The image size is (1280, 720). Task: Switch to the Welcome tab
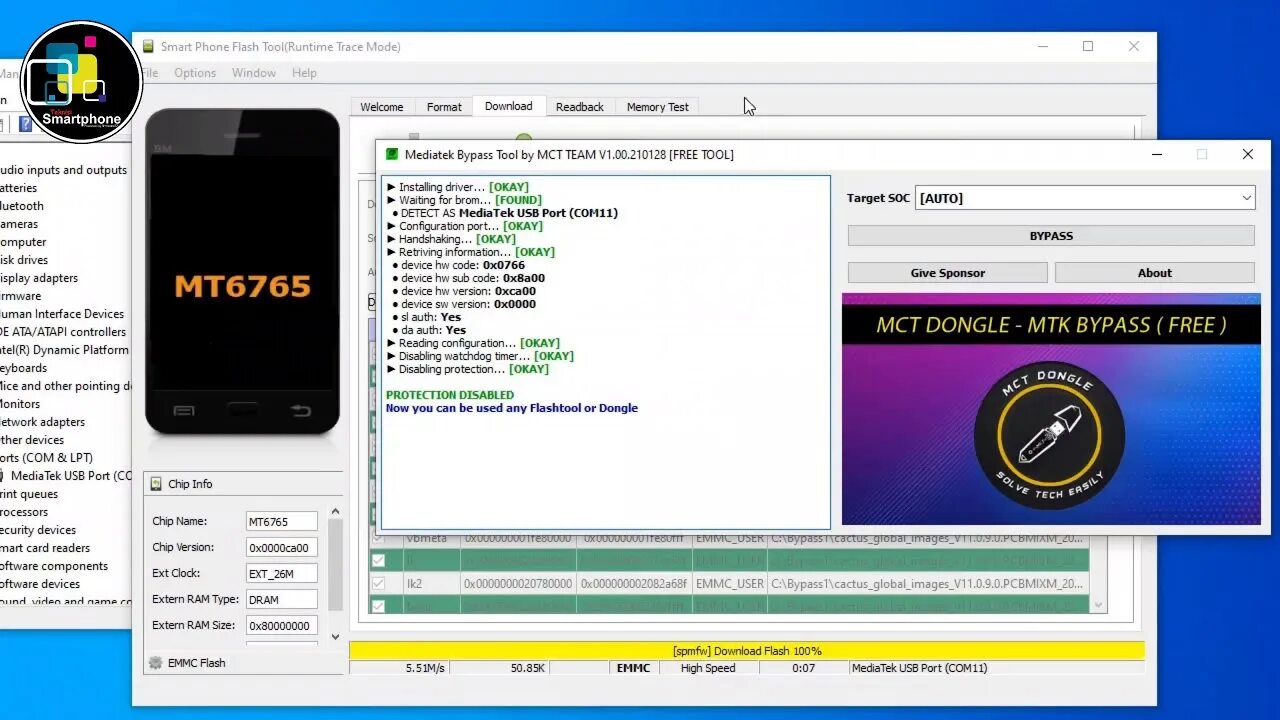(382, 107)
